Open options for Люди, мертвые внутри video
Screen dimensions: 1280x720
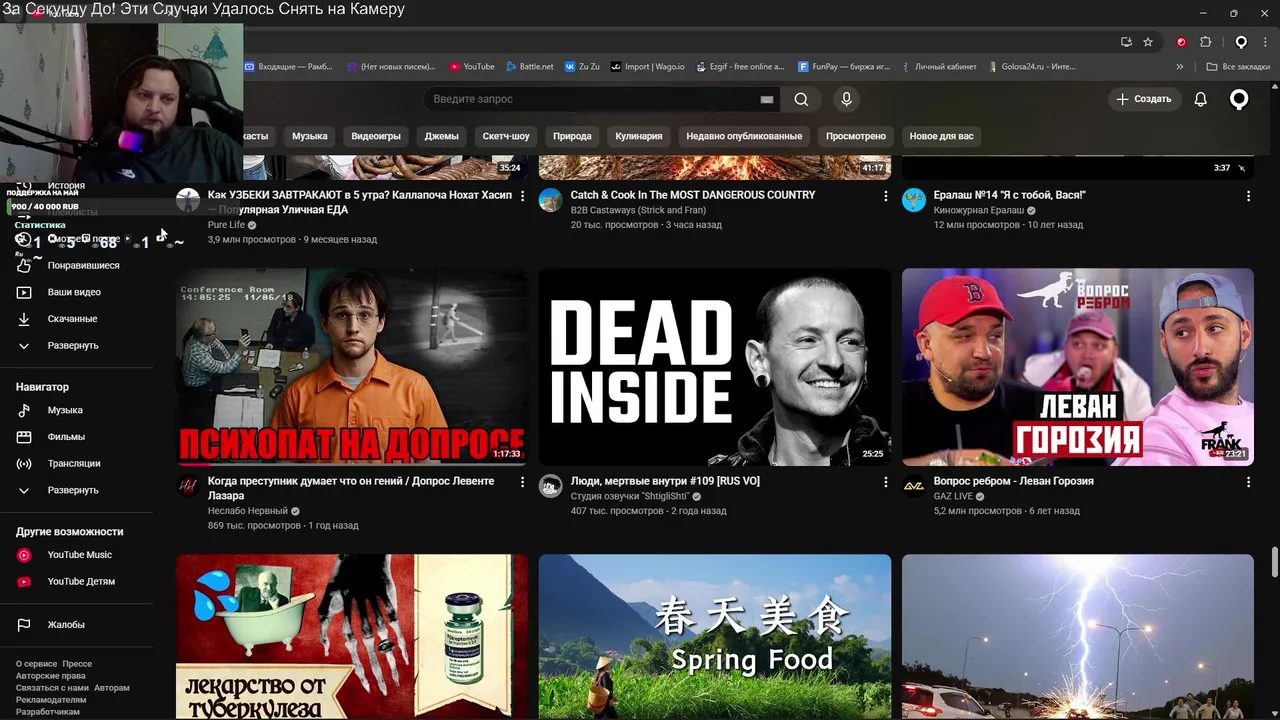pyautogui.click(x=885, y=482)
